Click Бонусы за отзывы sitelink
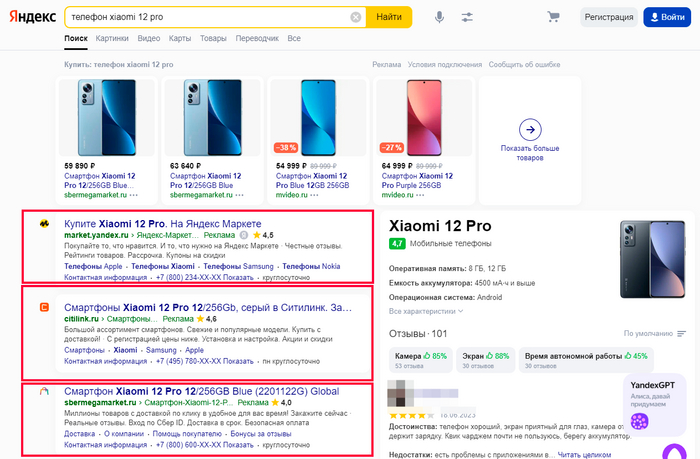This screenshot has width=700, height=459. pyautogui.click(x=261, y=434)
